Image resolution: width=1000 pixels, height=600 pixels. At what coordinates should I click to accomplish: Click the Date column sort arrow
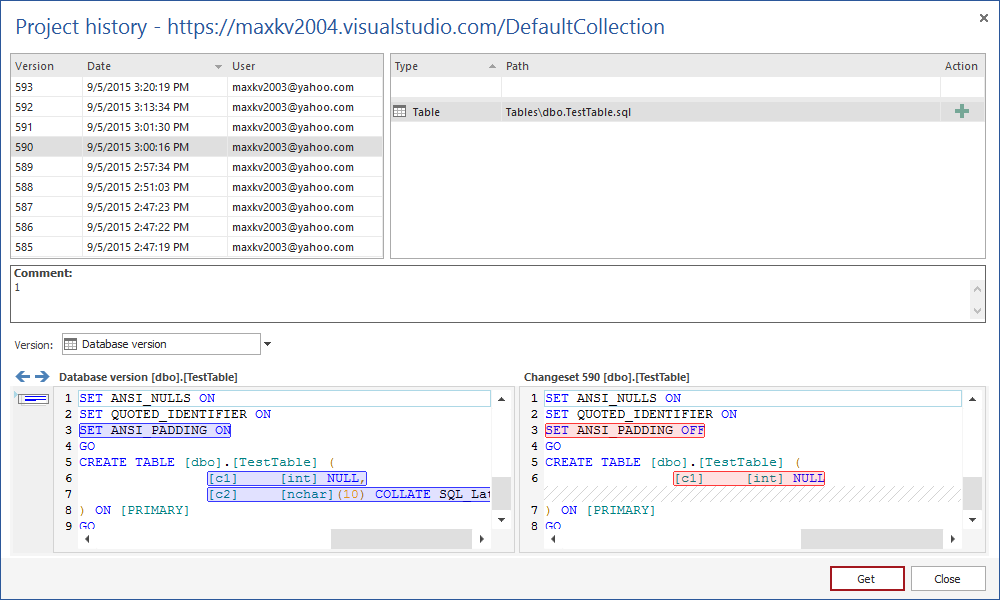217,66
